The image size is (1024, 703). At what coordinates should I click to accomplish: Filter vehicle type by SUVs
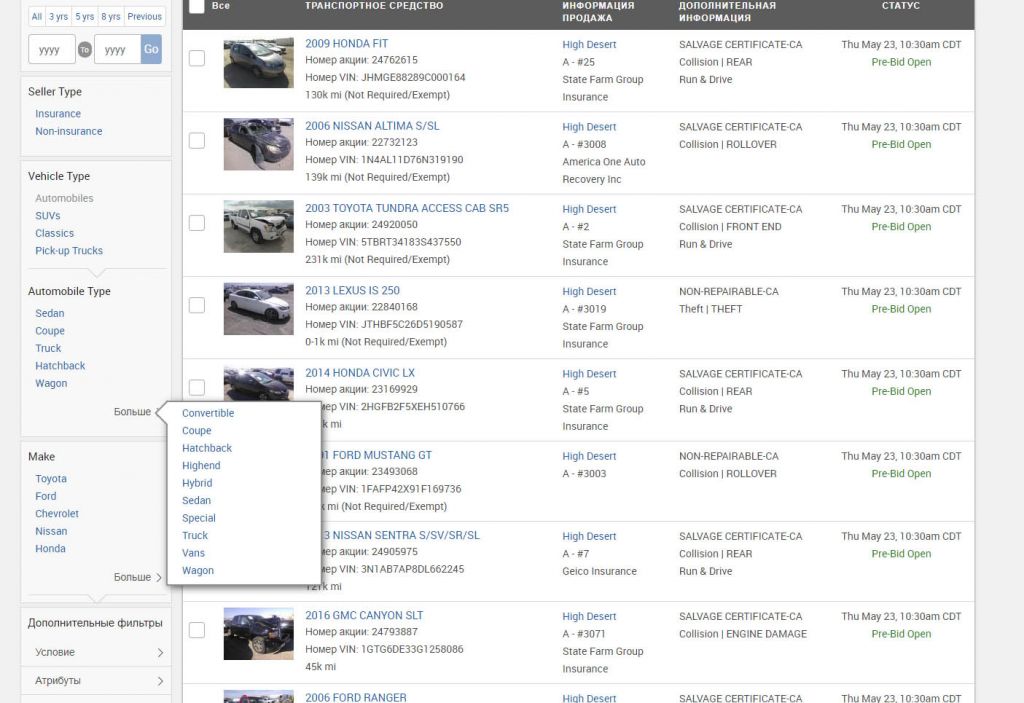48,216
